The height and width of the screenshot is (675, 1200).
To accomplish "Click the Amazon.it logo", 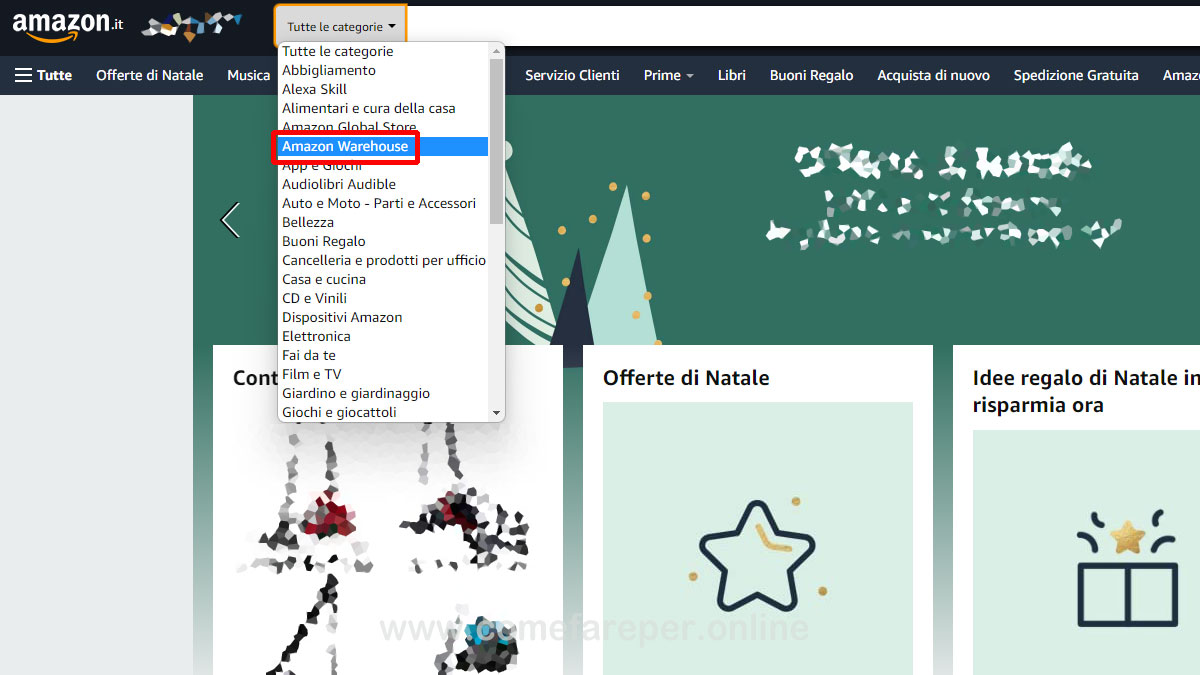I will click(67, 26).
